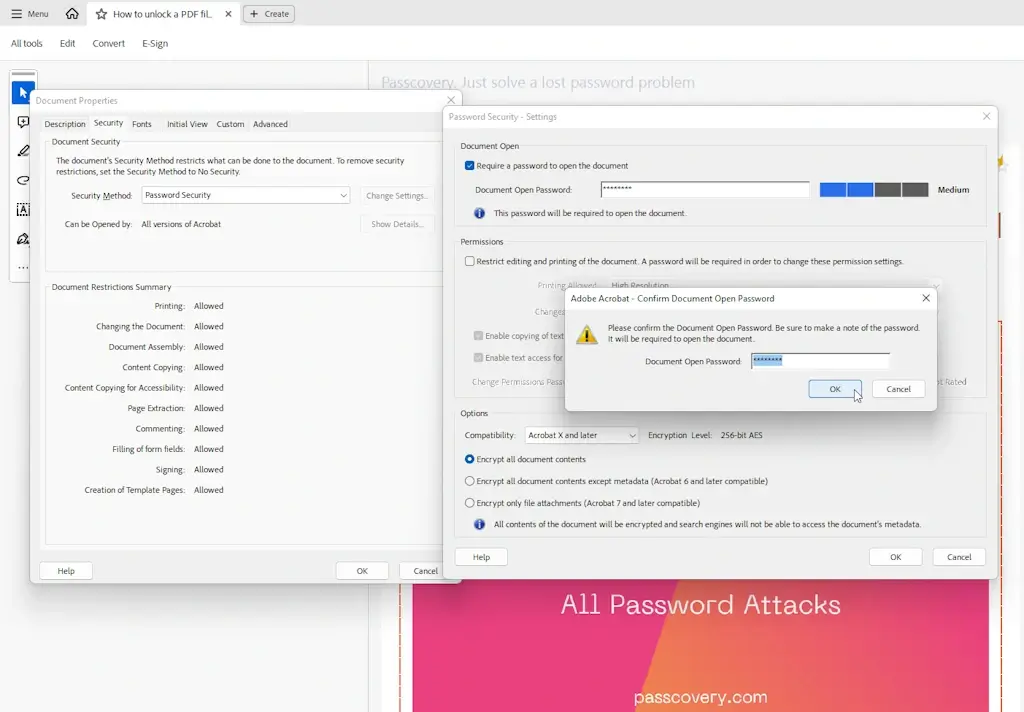Click Document Open Password field in Settings
1024x712 pixels.
(705, 189)
